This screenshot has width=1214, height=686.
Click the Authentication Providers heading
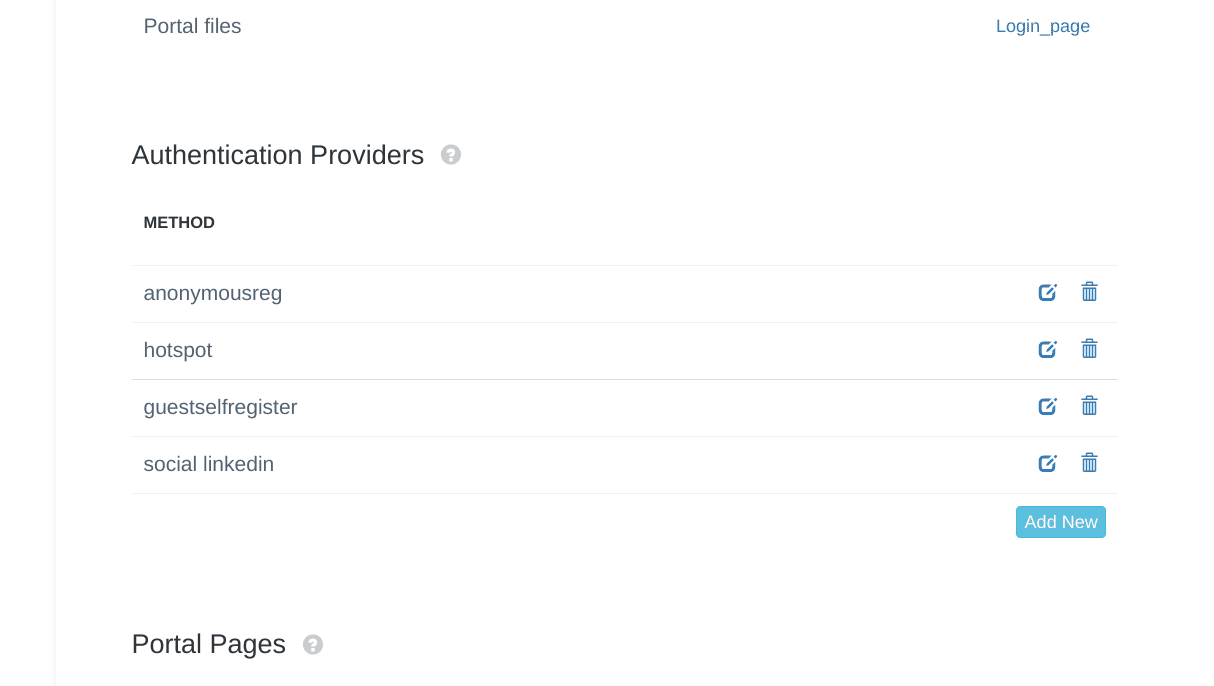[x=278, y=155]
